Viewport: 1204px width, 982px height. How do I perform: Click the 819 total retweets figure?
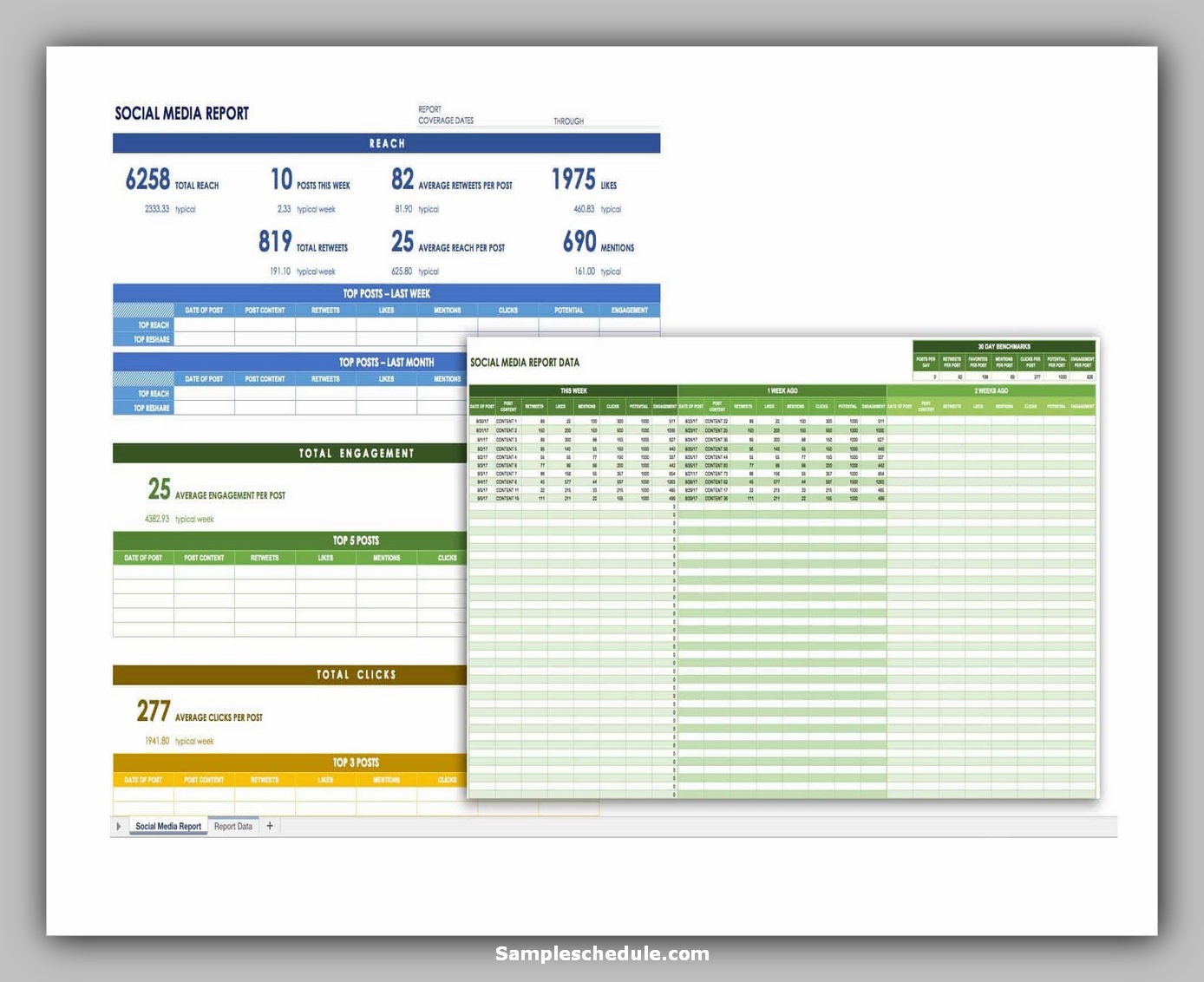pyautogui.click(x=275, y=241)
